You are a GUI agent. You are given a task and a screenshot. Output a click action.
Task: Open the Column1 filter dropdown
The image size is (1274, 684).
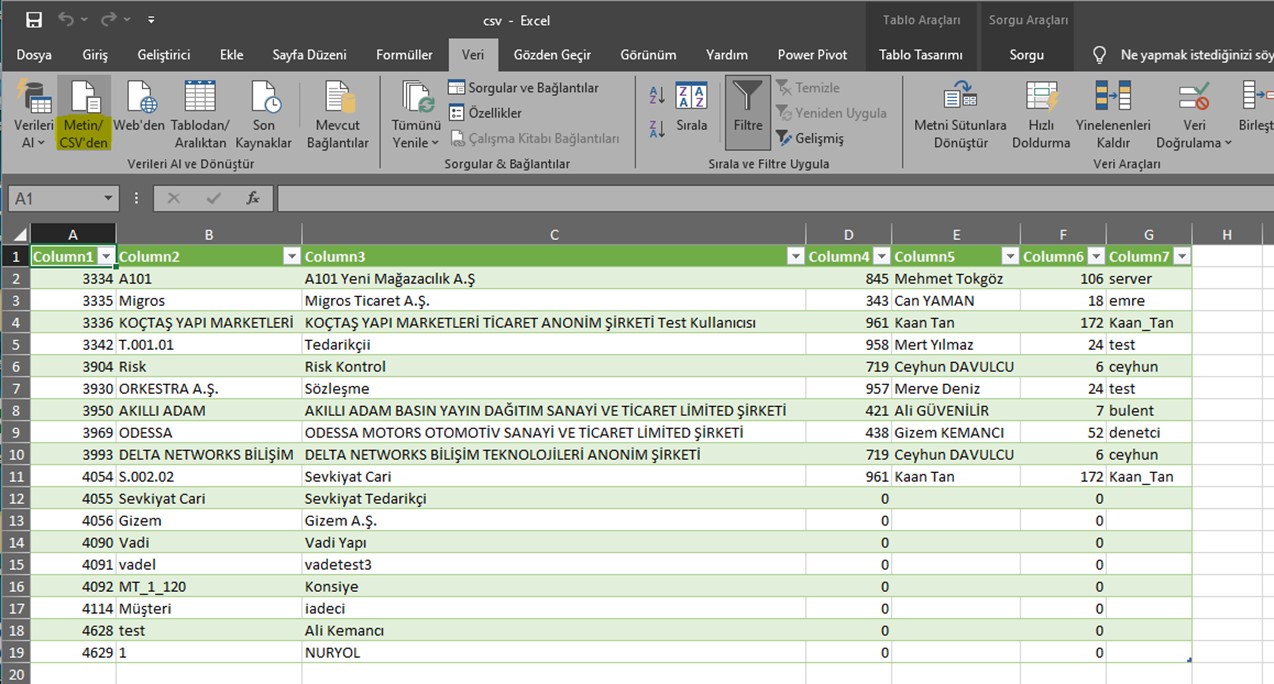105,257
